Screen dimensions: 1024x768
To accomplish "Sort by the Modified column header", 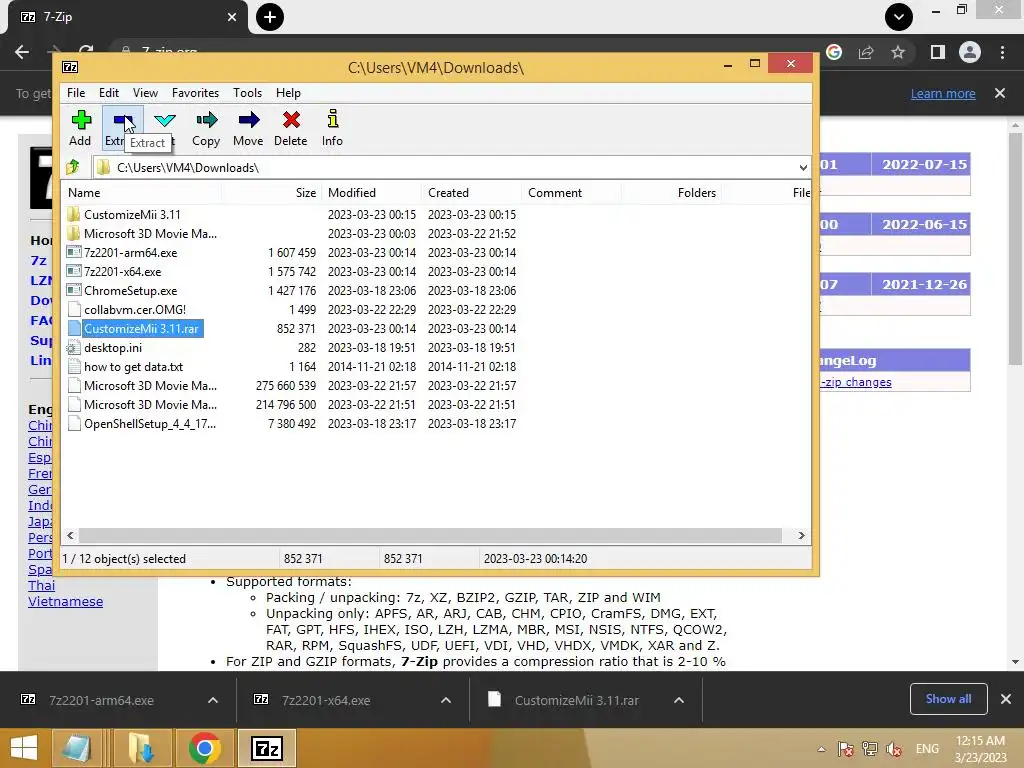I will click(x=372, y=193).
